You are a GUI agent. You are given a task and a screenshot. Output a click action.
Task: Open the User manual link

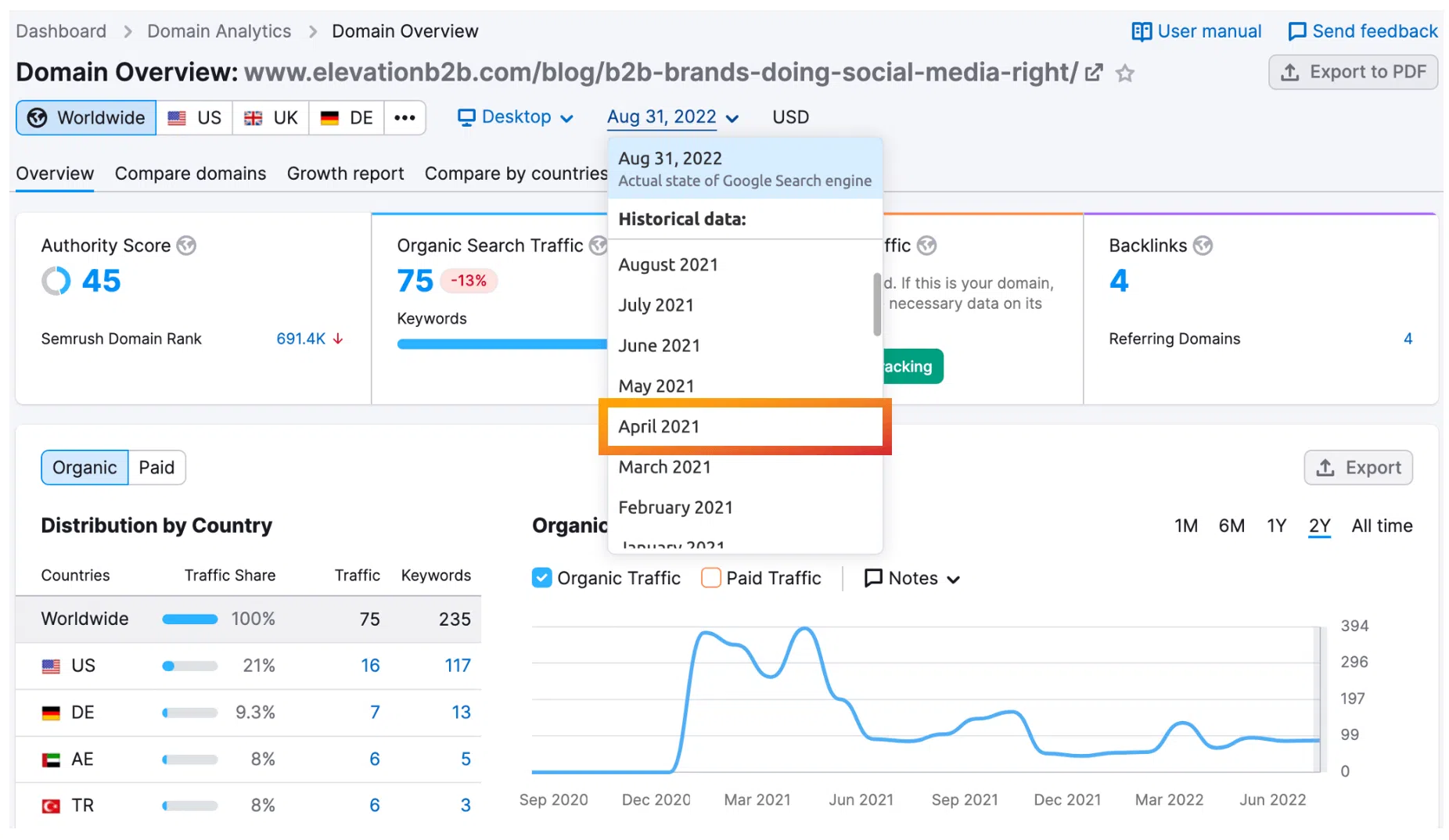[1196, 31]
